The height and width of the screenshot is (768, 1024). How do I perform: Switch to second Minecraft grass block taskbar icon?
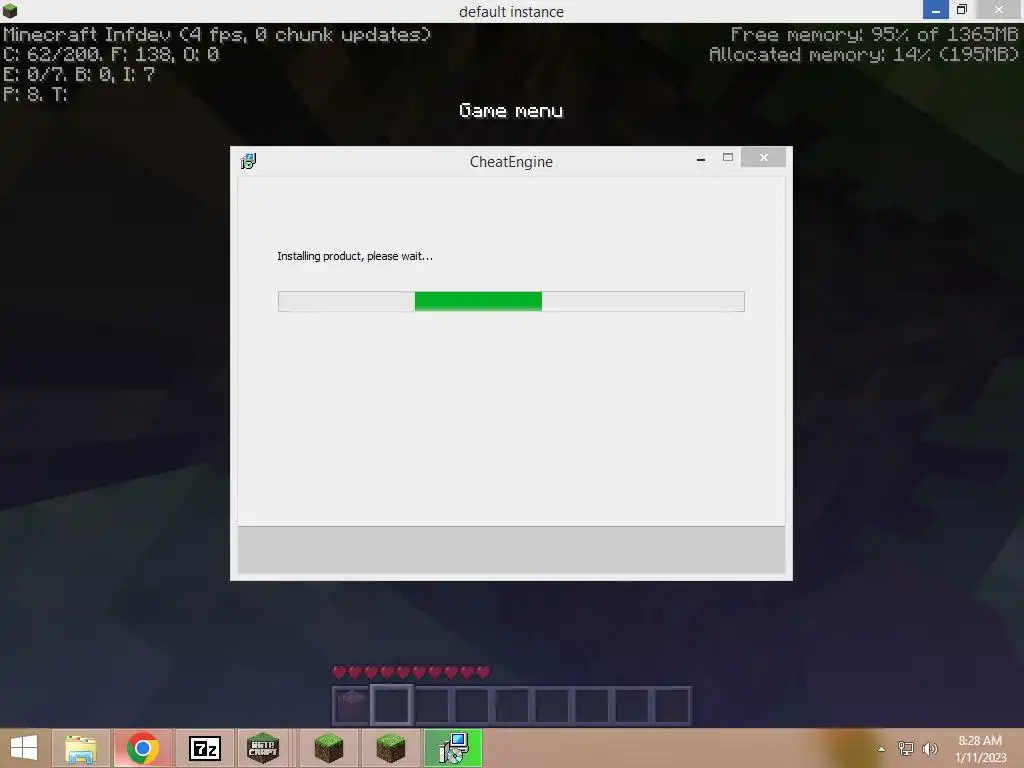tap(391, 748)
